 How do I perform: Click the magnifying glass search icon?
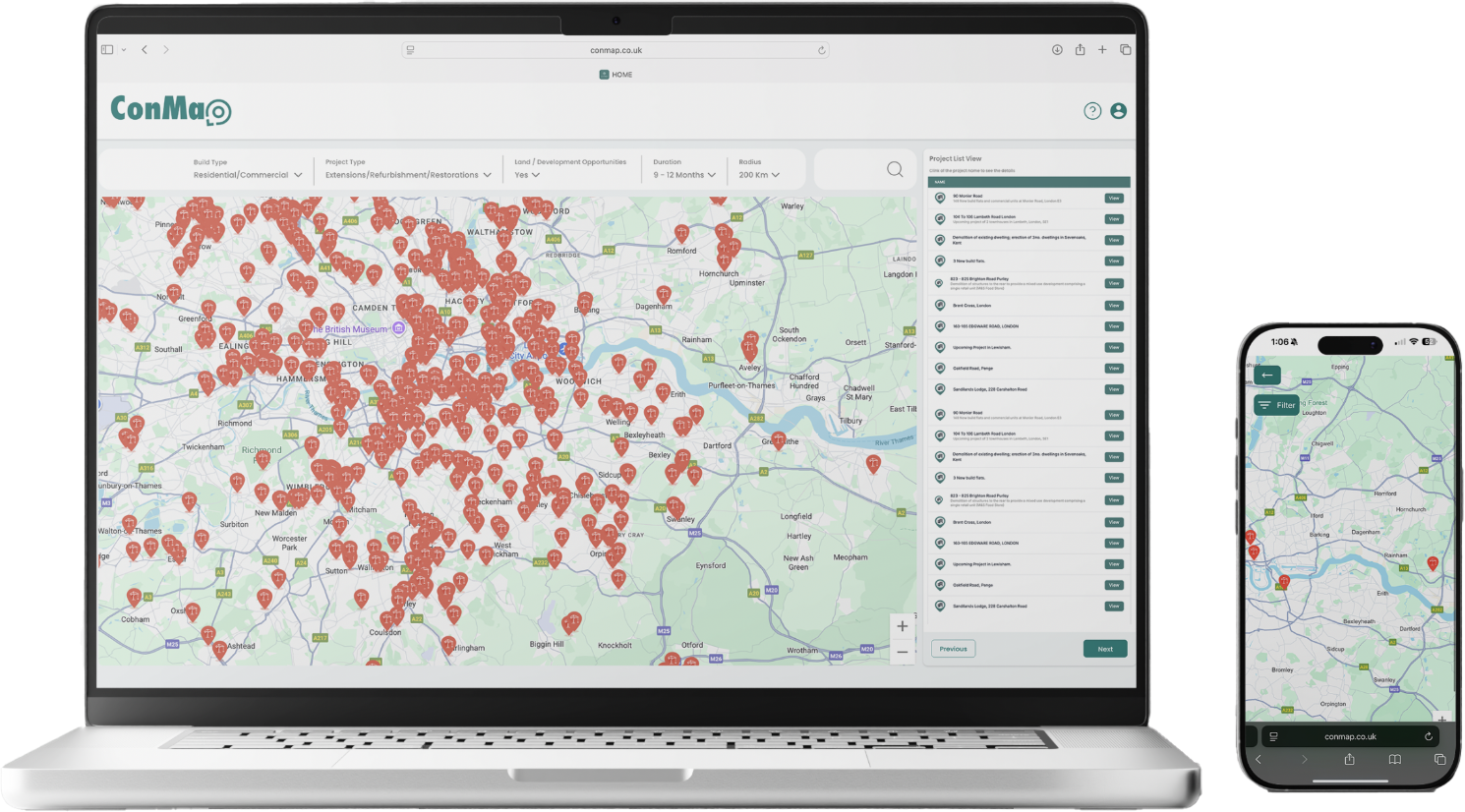click(895, 169)
